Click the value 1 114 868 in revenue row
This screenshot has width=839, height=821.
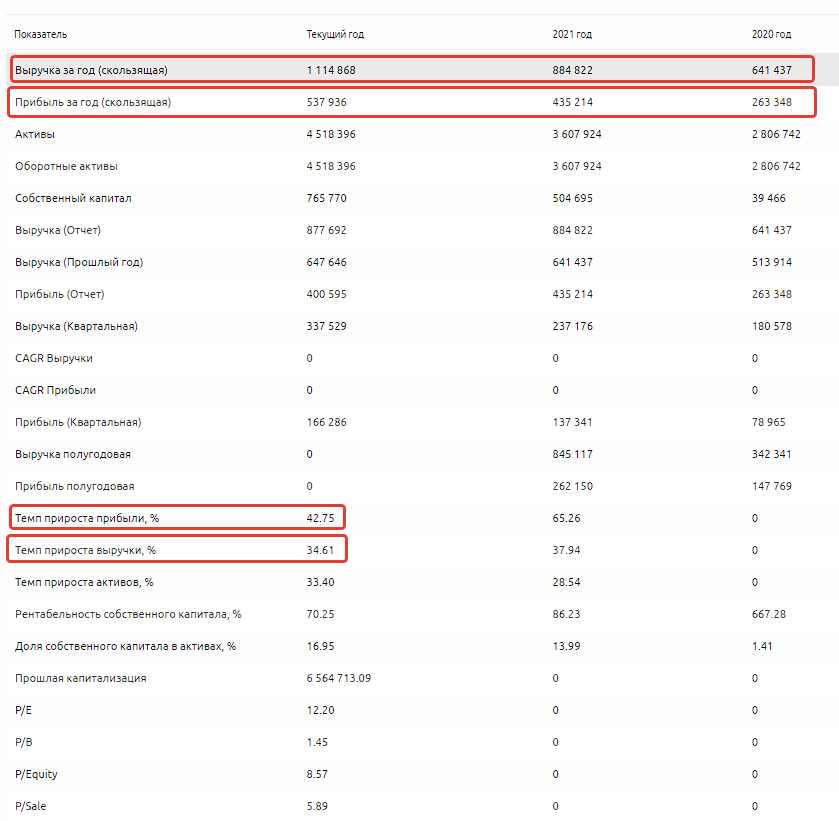pos(331,70)
